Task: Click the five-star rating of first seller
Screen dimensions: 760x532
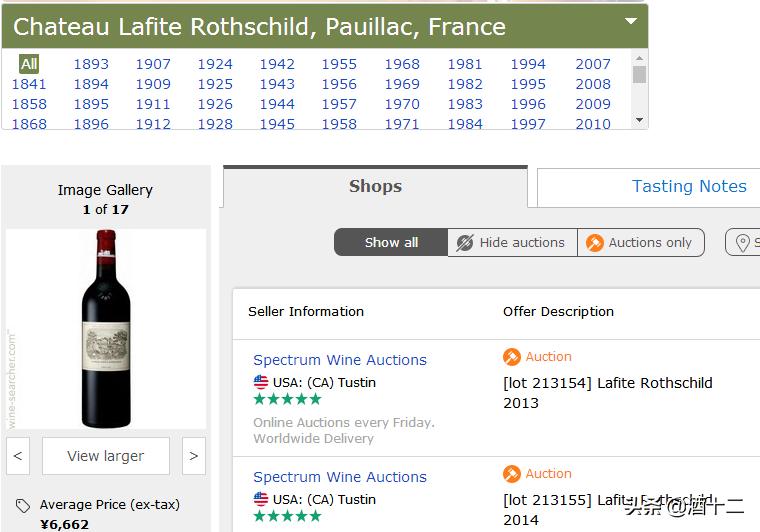Action: pyautogui.click(x=287, y=399)
